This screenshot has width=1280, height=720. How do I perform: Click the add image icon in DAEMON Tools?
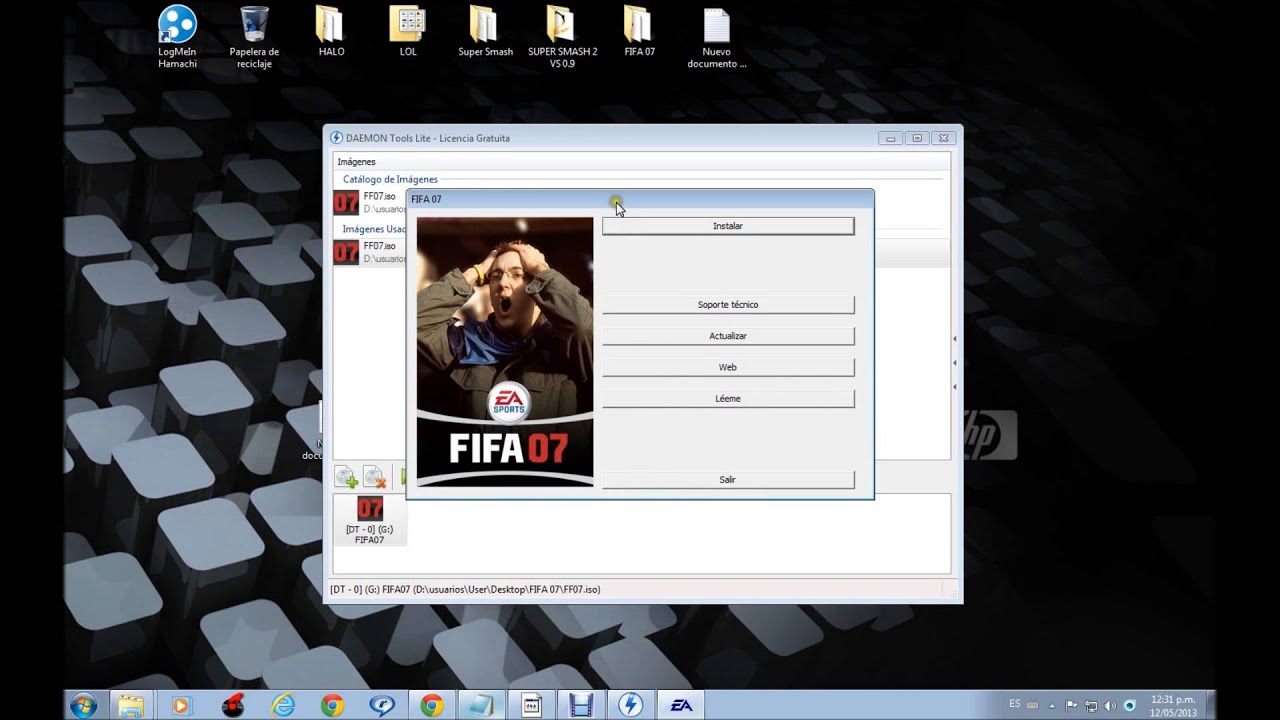pyautogui.click(x=346, y=478)
